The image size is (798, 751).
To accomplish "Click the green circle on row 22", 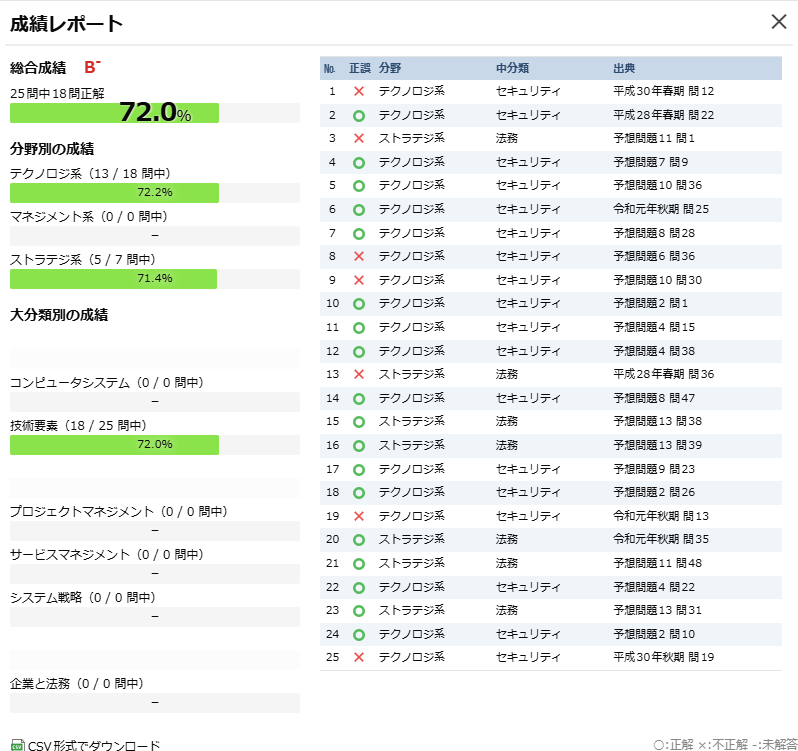I will coord(359,588).
